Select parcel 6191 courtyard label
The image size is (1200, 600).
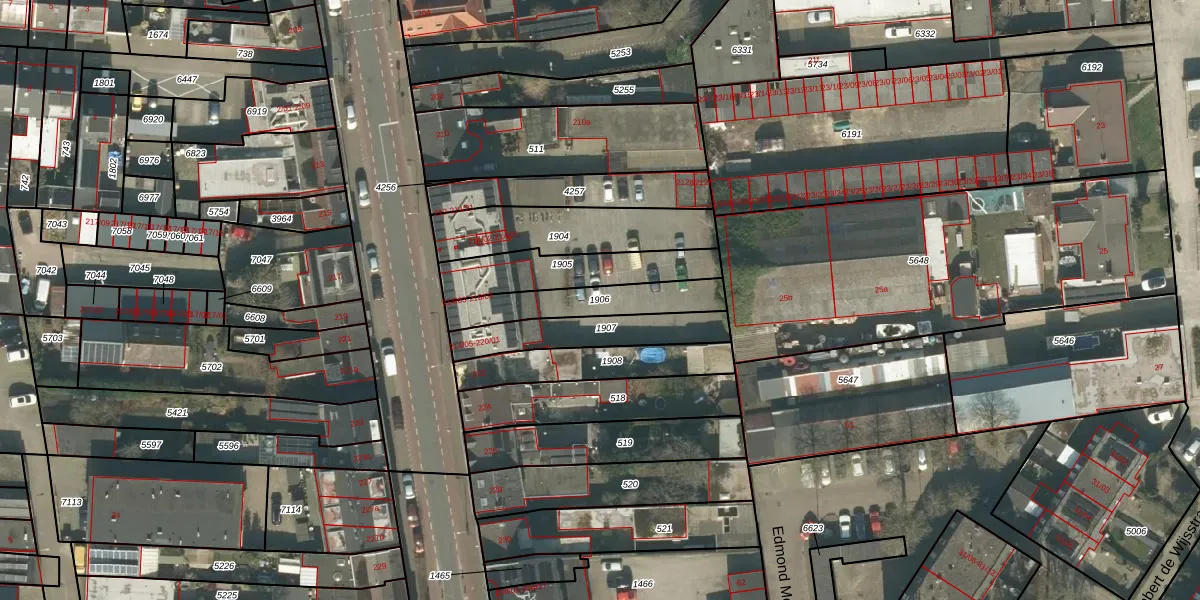pyautogui.click(x=851, y=133)
